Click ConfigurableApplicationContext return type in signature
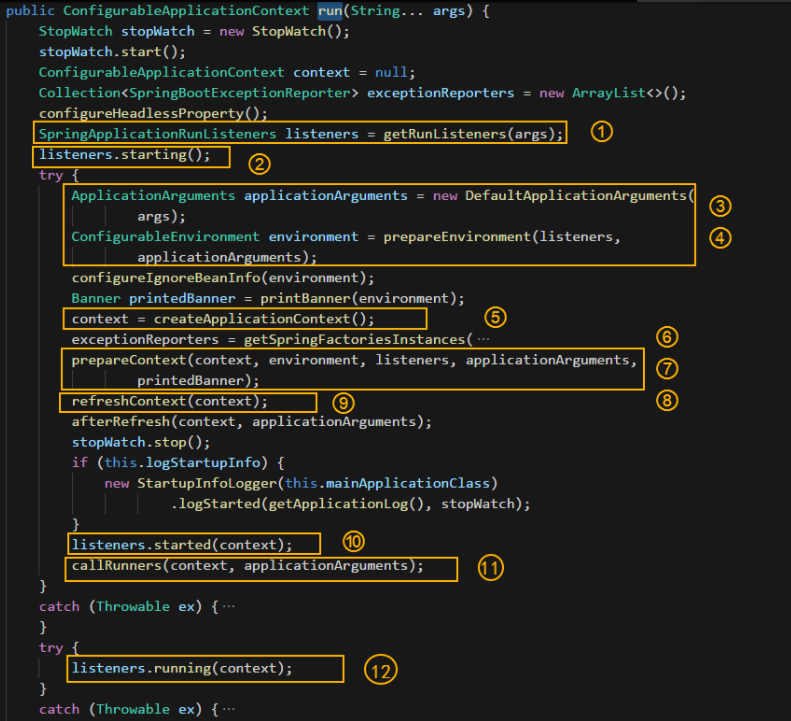Image resolution: width=791 pixels, height=721 pixels. click(x=186, y=11)
